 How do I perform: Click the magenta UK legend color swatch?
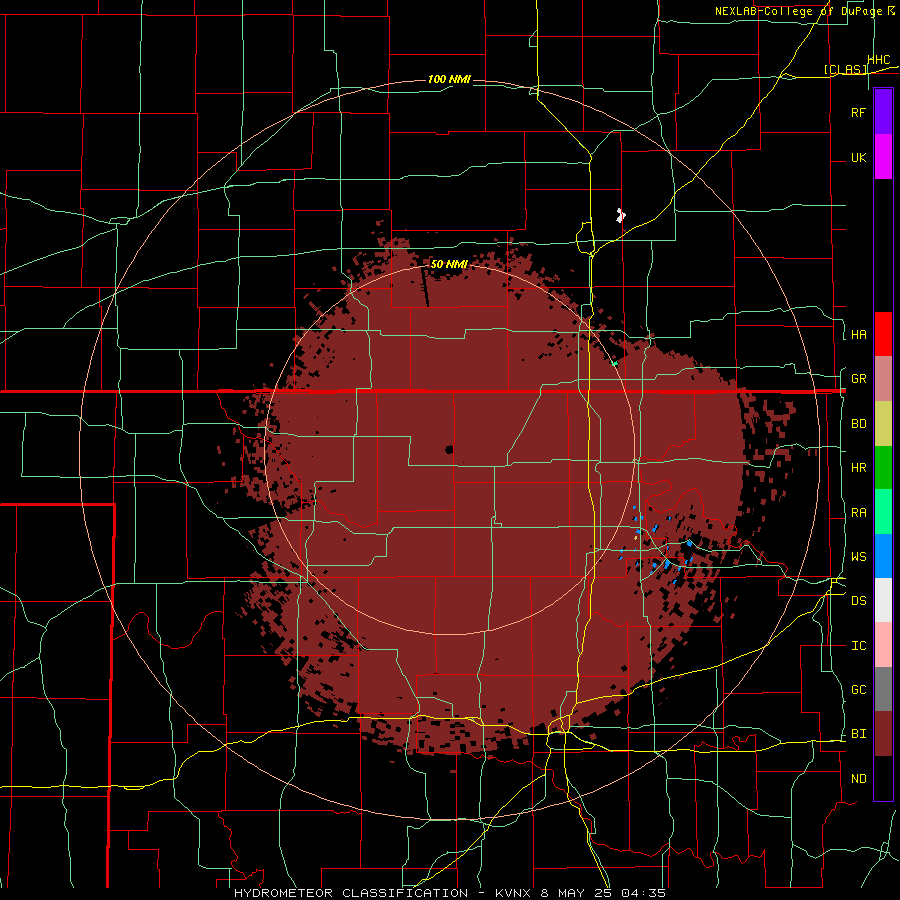[883, 157]
